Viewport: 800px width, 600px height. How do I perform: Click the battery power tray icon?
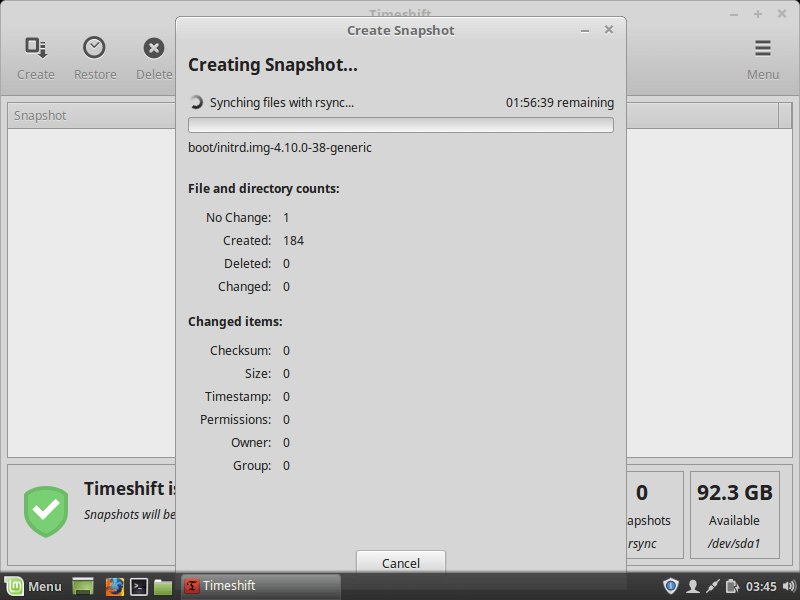coord(732,586)
